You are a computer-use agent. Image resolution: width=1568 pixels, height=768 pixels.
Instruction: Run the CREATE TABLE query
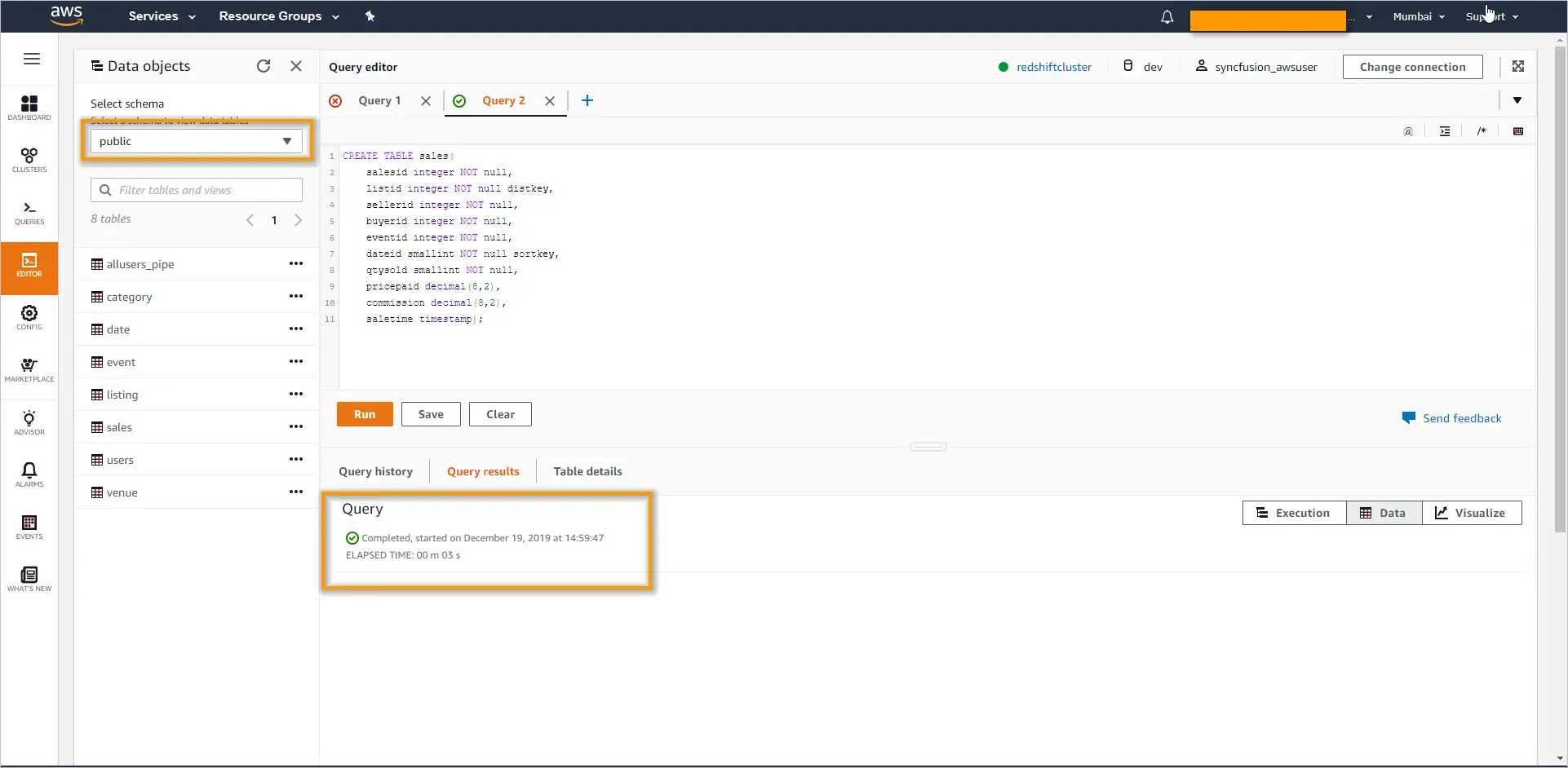(364, 414)
